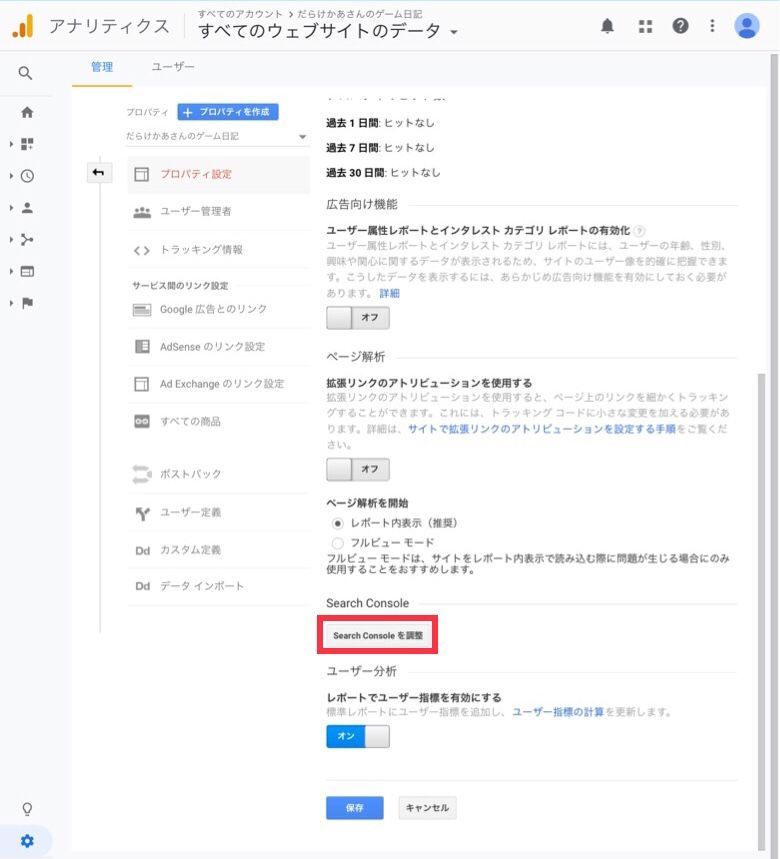Toggle the 拡張リンクのアトリビューション switch

click(x=358, y=469)
